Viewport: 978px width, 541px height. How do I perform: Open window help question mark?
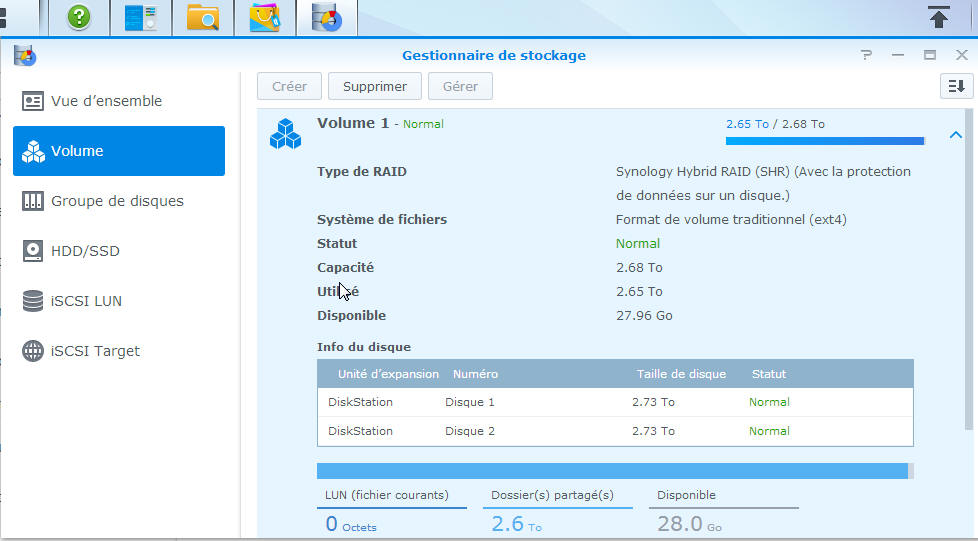(x=866, y=55)
